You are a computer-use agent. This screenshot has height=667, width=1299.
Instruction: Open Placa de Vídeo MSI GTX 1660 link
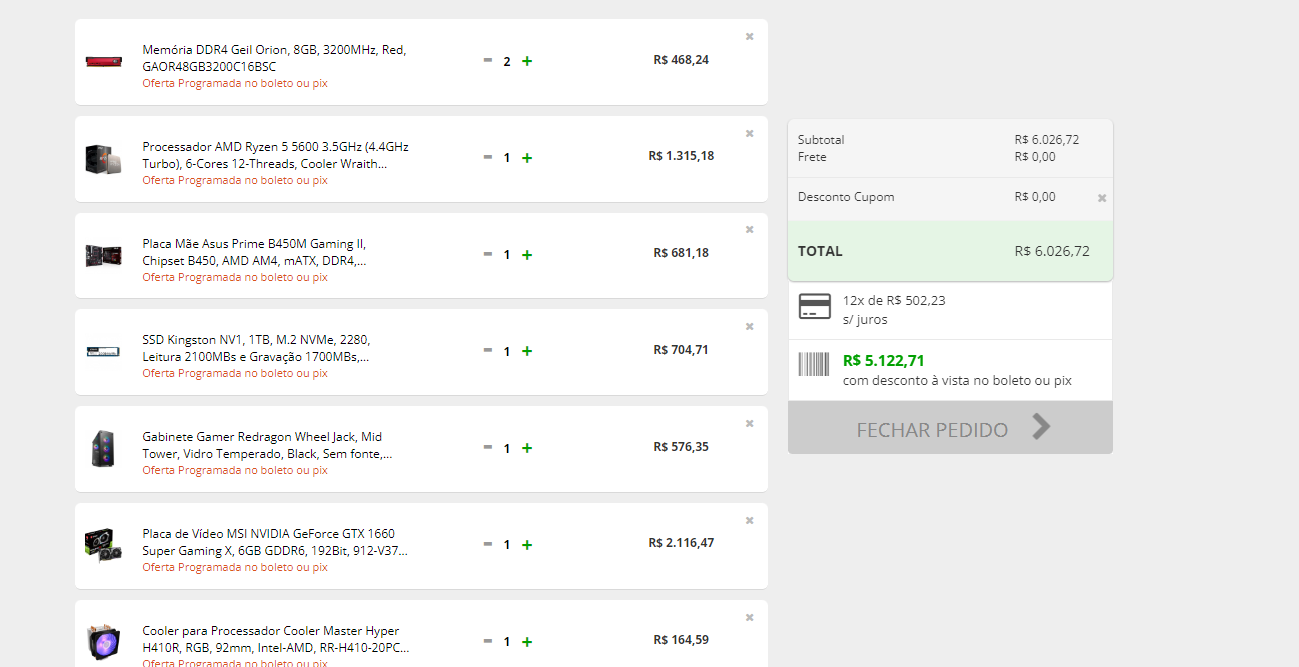click(275, 542)
